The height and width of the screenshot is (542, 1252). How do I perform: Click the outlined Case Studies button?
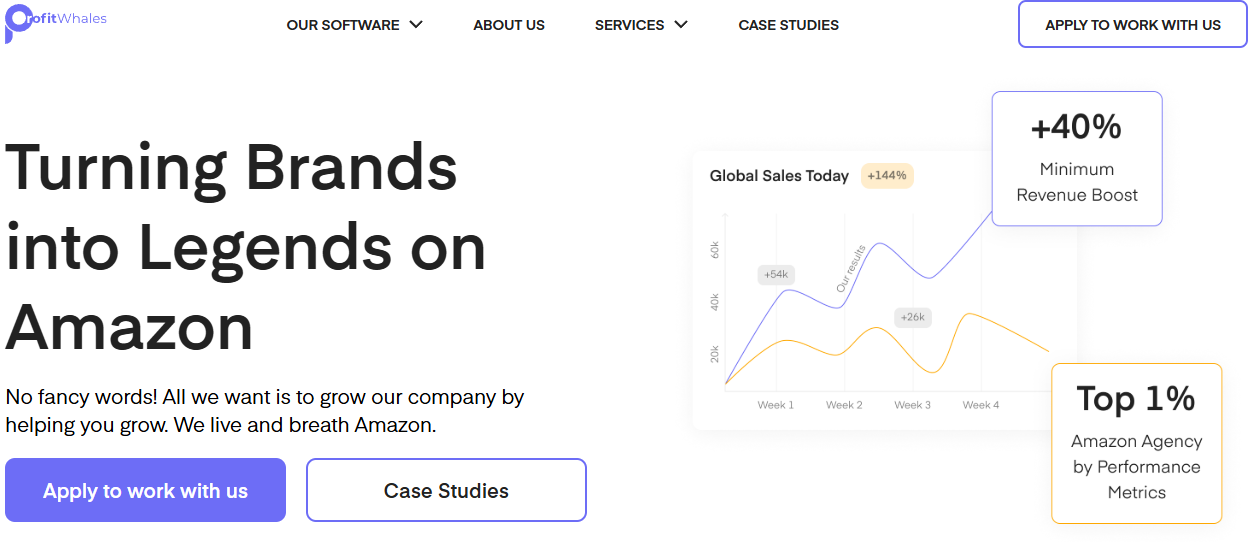(x=446, y=490)
